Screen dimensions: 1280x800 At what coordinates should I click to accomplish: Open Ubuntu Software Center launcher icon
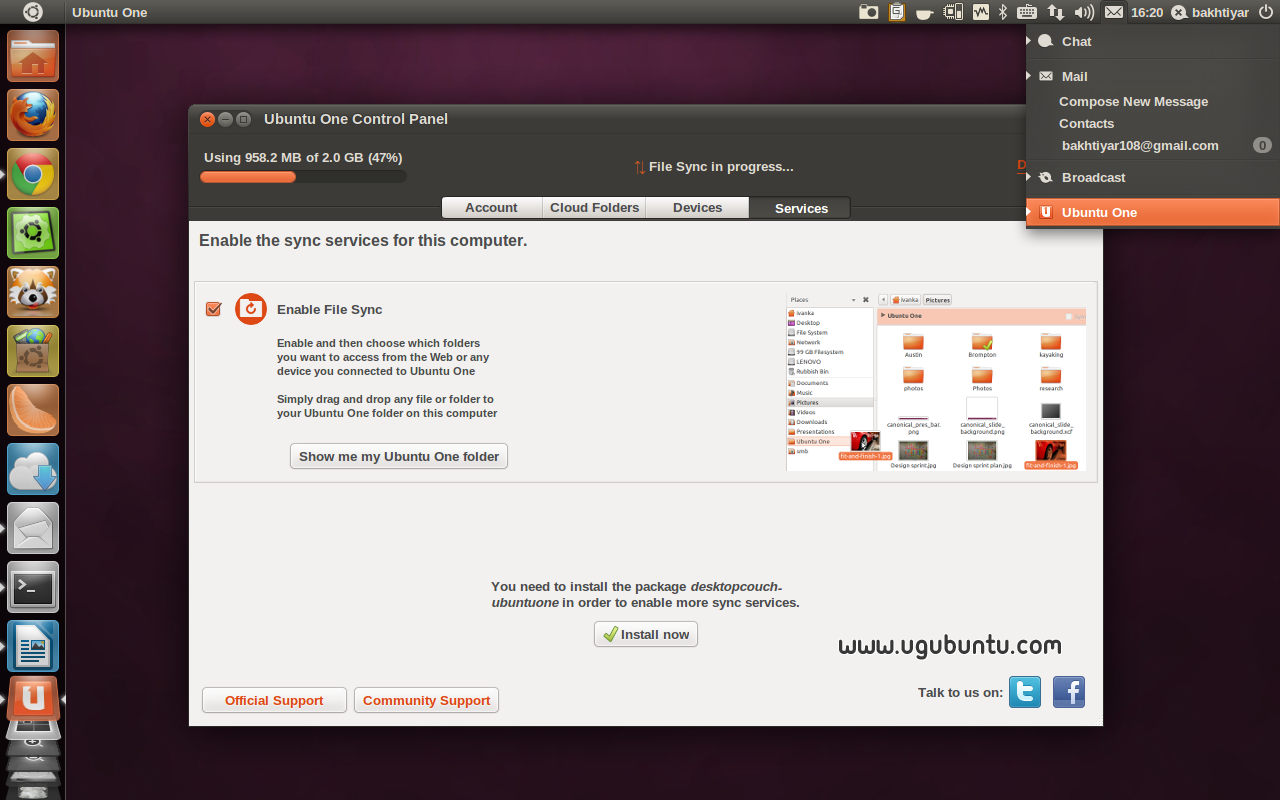[x=33, y=351]
